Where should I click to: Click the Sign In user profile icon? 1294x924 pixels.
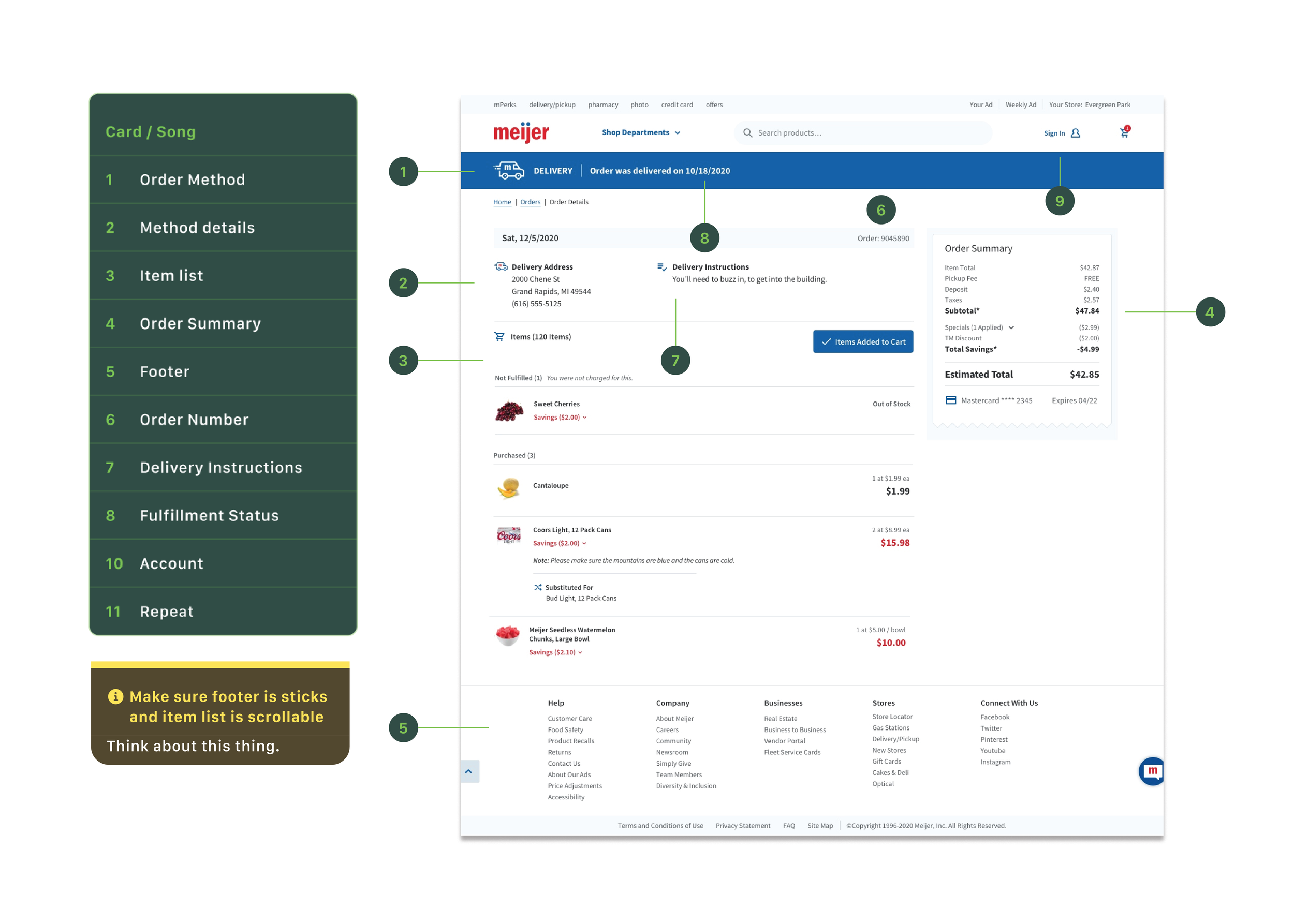pyautogui.click(x=1076, y=133)
